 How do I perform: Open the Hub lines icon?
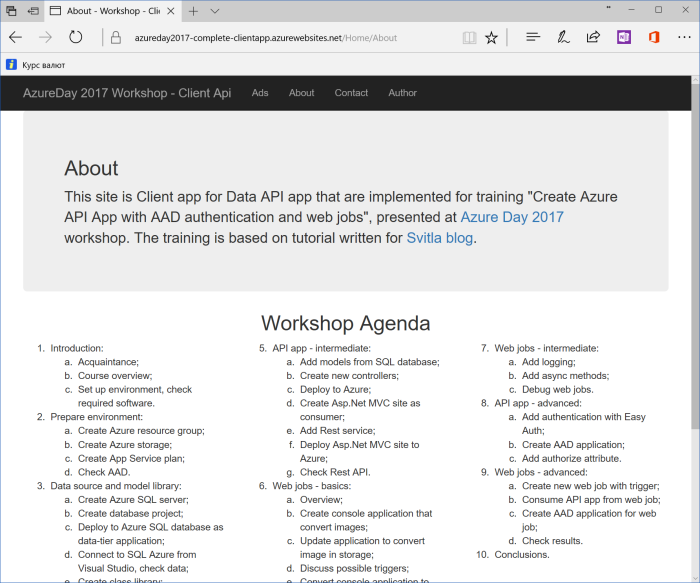533,37
